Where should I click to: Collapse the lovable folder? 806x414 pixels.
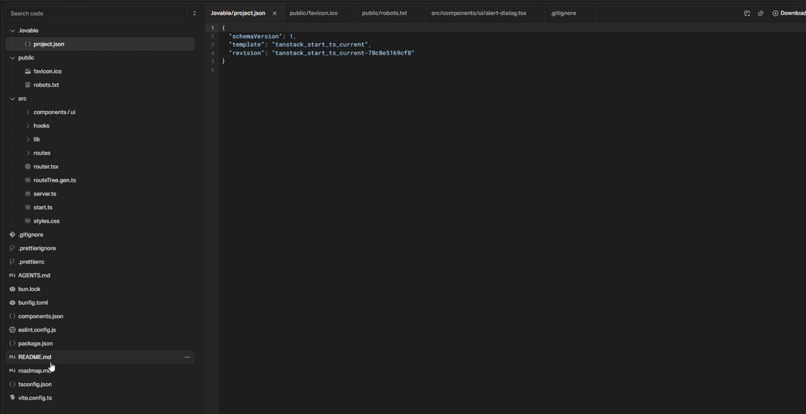point(12,31)
